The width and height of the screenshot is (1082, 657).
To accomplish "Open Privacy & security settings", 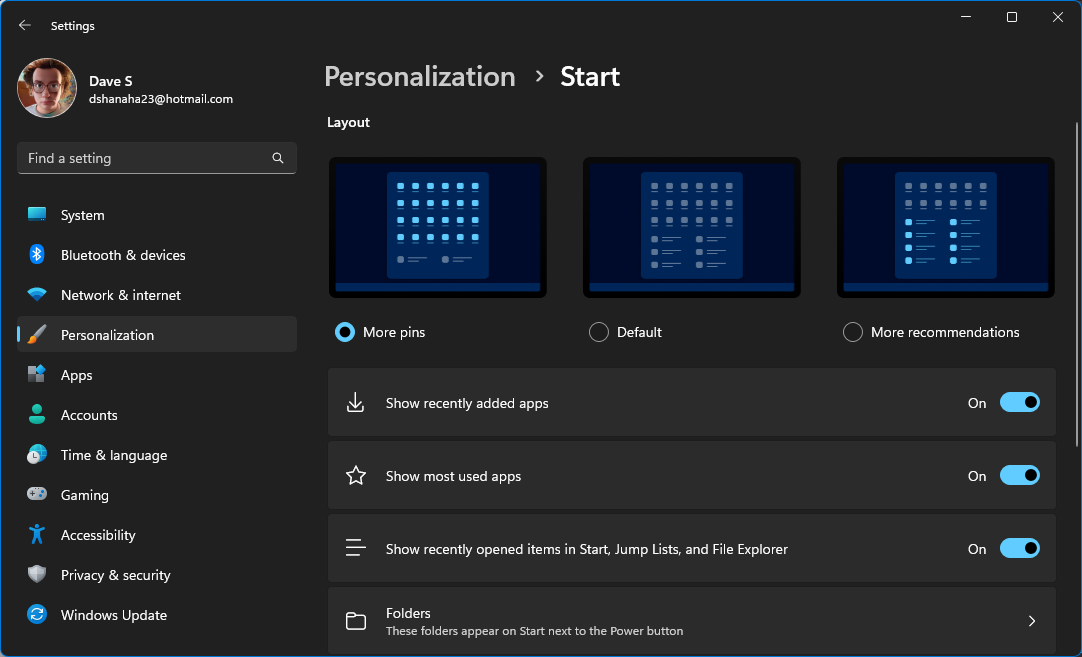I will pos(36,574).
